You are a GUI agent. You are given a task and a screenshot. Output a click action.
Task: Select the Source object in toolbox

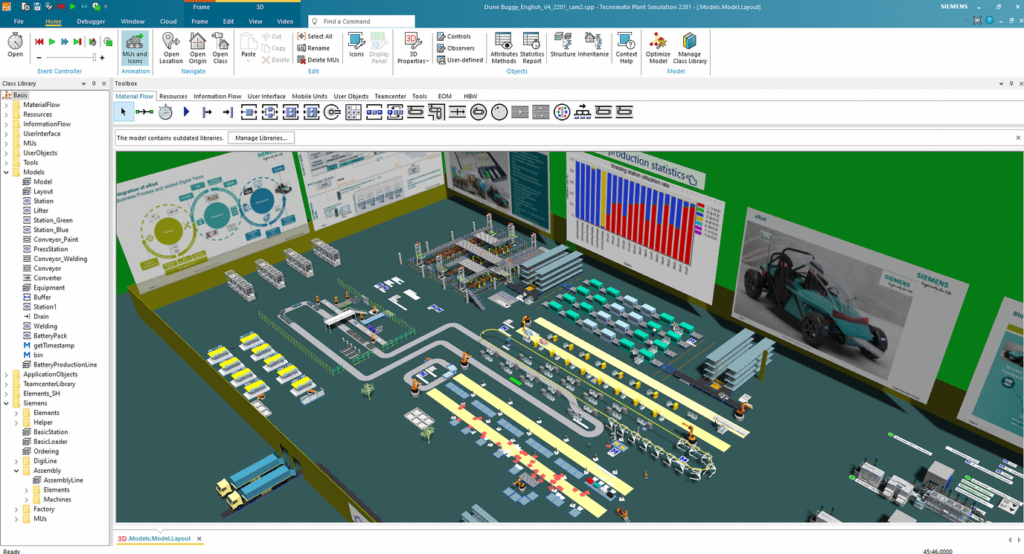(x=207, y=112)
